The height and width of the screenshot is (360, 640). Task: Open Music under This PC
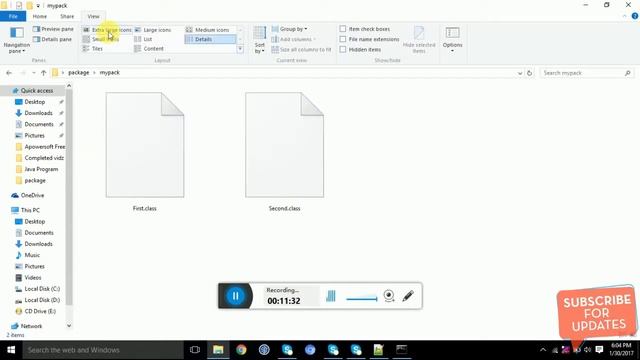pyautogui.click(x=28, y=255)
